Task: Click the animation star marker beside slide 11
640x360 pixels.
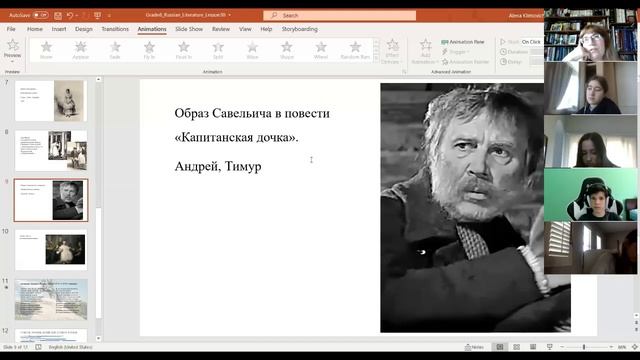Action: pyautogui.click(x=6, y=288)
